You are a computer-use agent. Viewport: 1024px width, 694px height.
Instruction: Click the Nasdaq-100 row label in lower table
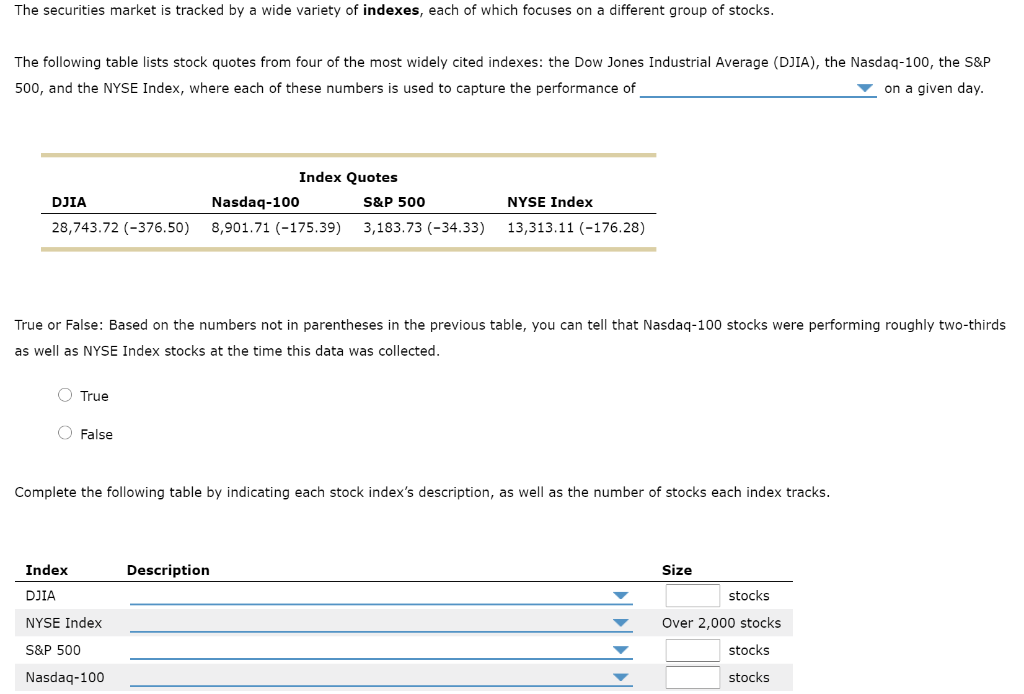tap(65, 678)
